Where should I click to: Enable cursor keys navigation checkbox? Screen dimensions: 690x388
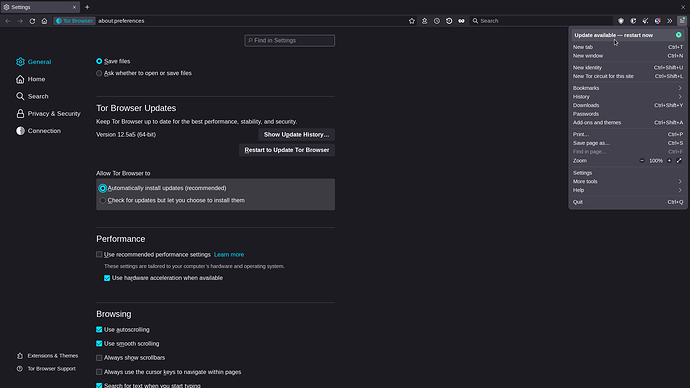[x=99, y=372]
